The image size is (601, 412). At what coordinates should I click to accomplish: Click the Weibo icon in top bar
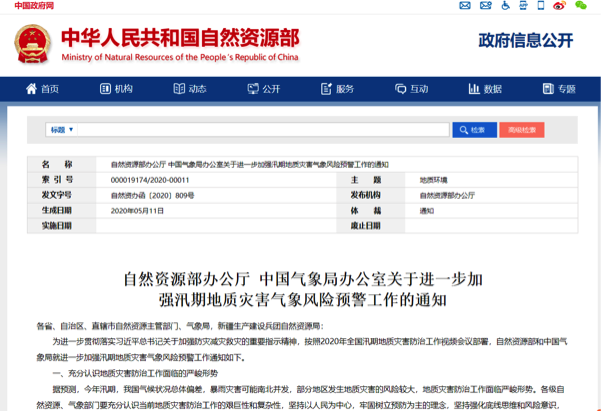[559, 6]
